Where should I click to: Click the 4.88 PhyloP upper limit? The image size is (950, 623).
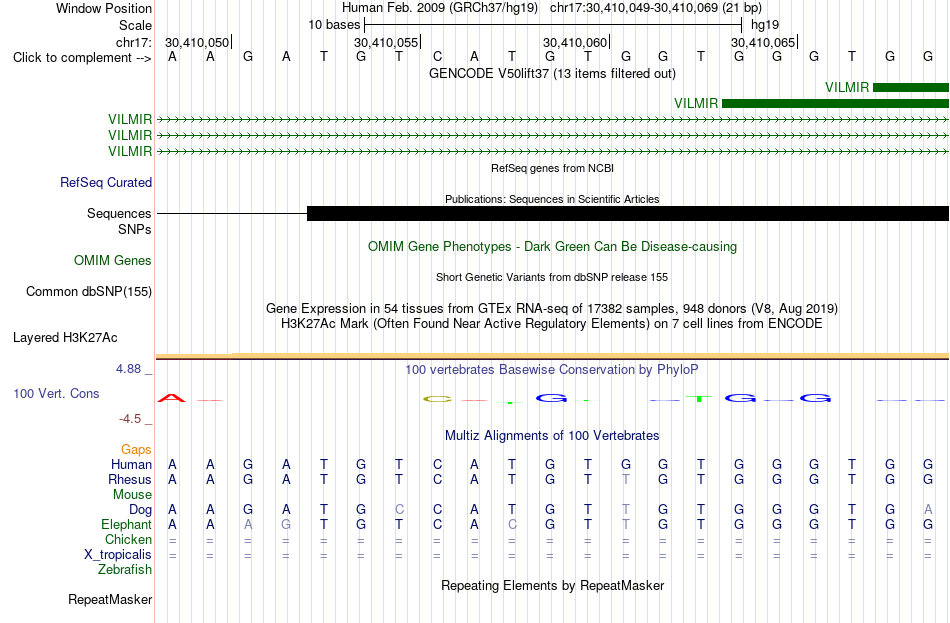click(x=128, y=369)
